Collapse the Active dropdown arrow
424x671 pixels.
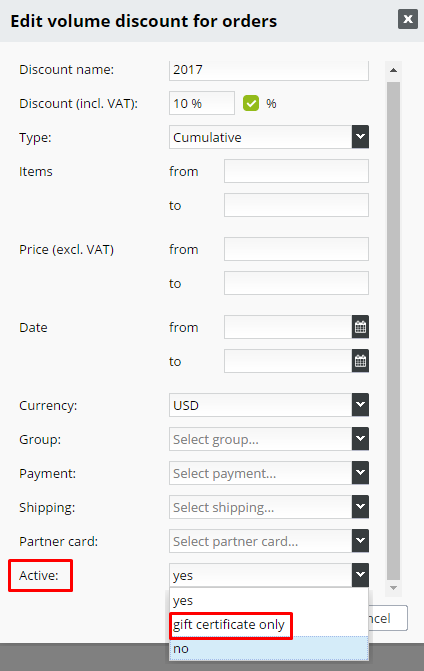coord(360,575)
